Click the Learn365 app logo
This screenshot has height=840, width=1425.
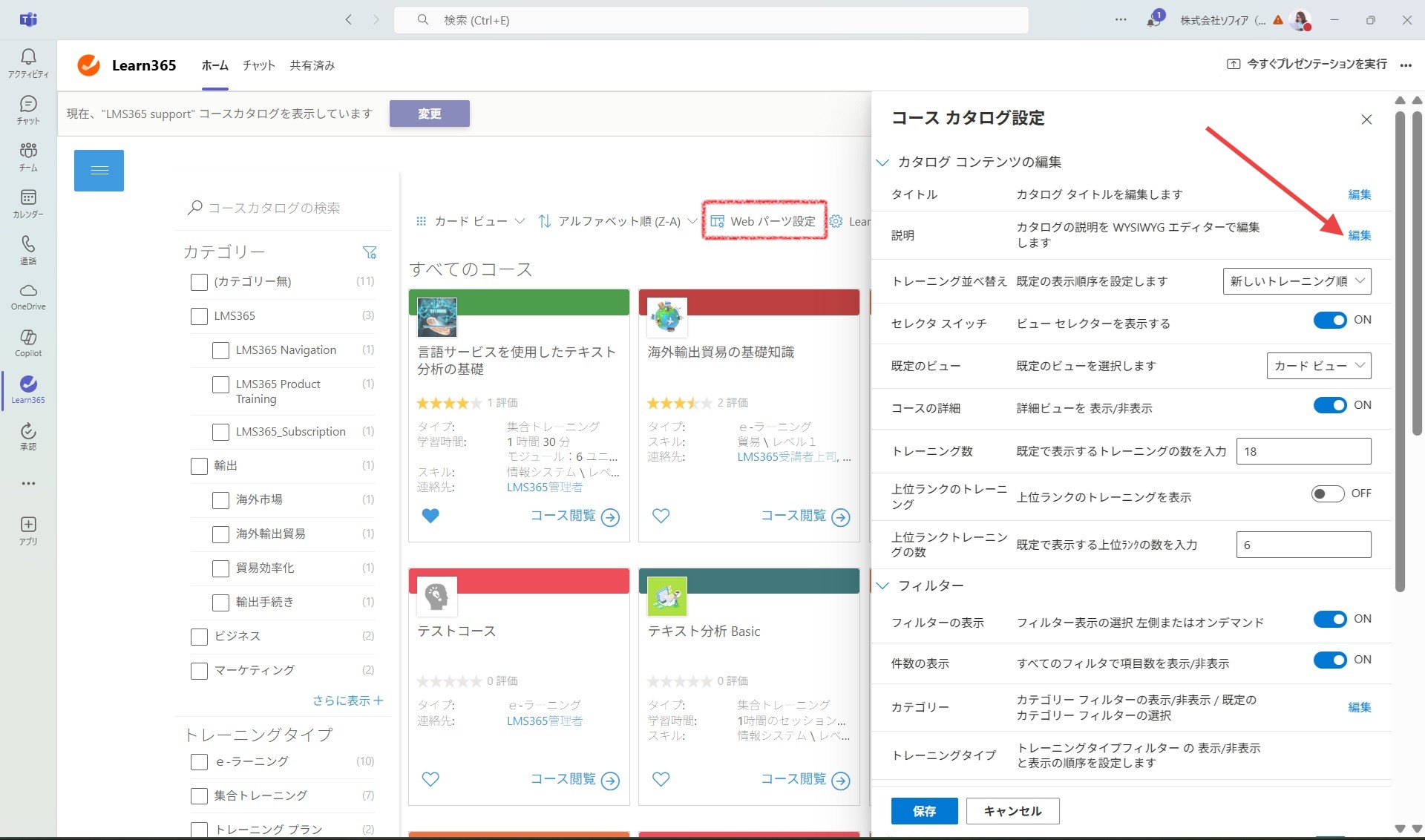click(x=88, y=65)
